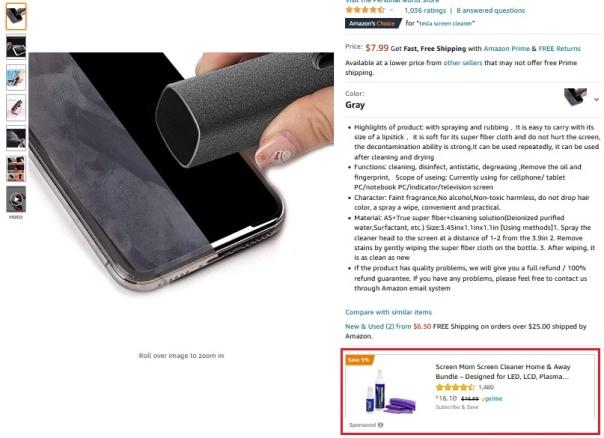View offers from other sellers
The height and width of the screenshot is (438, 604).
pos(463,63)
